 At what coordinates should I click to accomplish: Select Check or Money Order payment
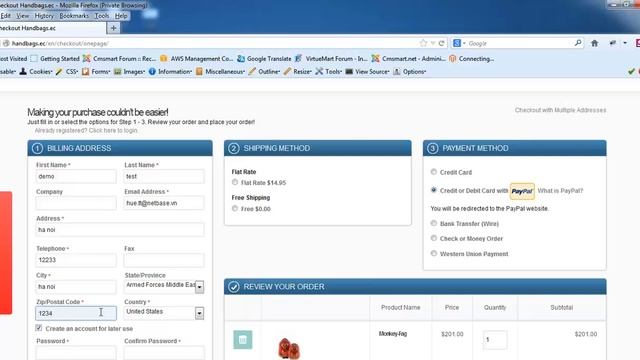433,238
